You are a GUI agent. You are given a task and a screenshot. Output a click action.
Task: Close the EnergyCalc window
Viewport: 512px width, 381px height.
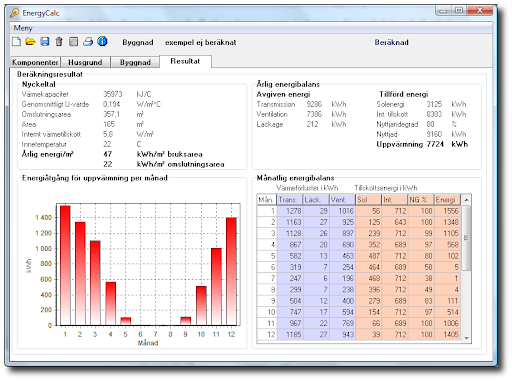480,11
